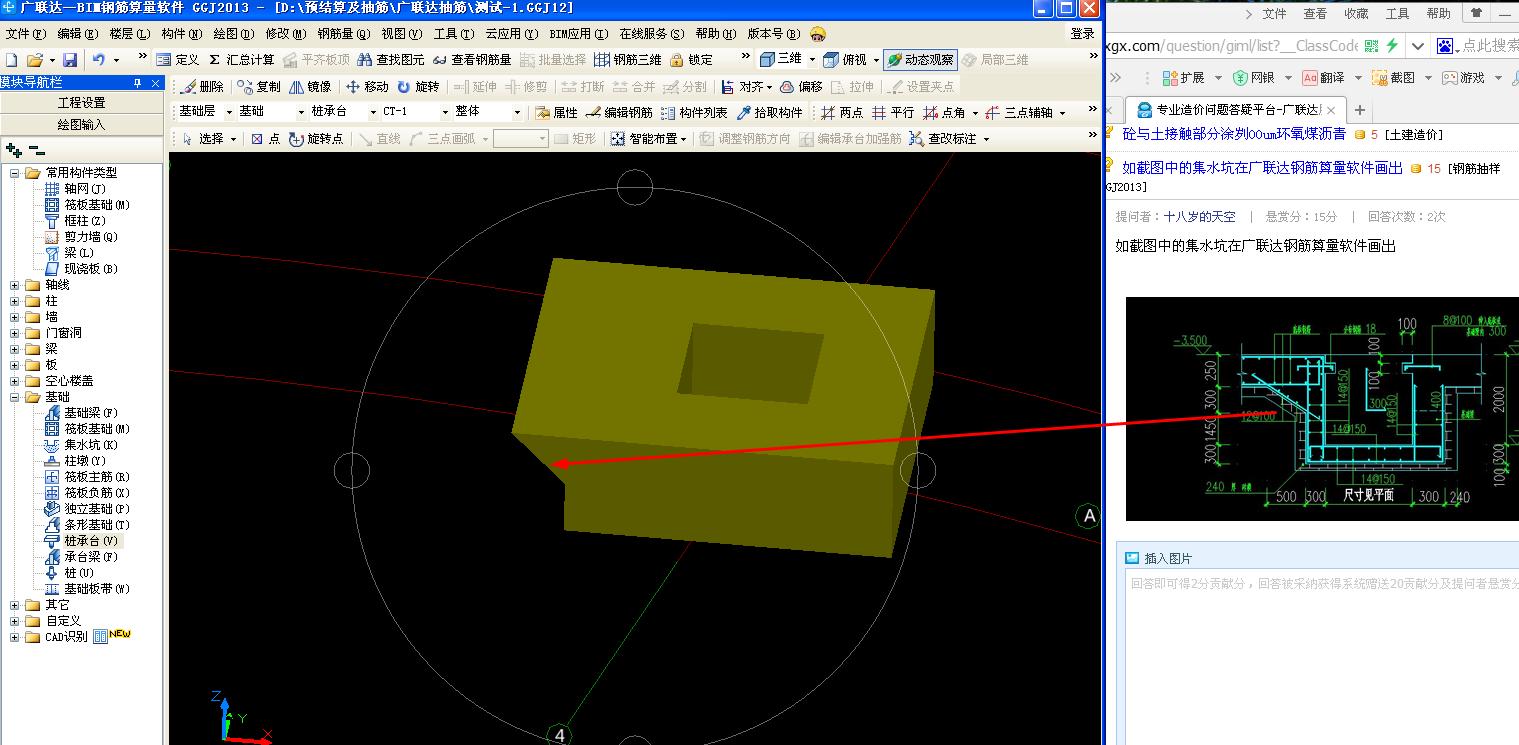Open the 视图(V) menu
Image resolution: width=1519 pixels, height=745 pixels.
tap(400, 33)
